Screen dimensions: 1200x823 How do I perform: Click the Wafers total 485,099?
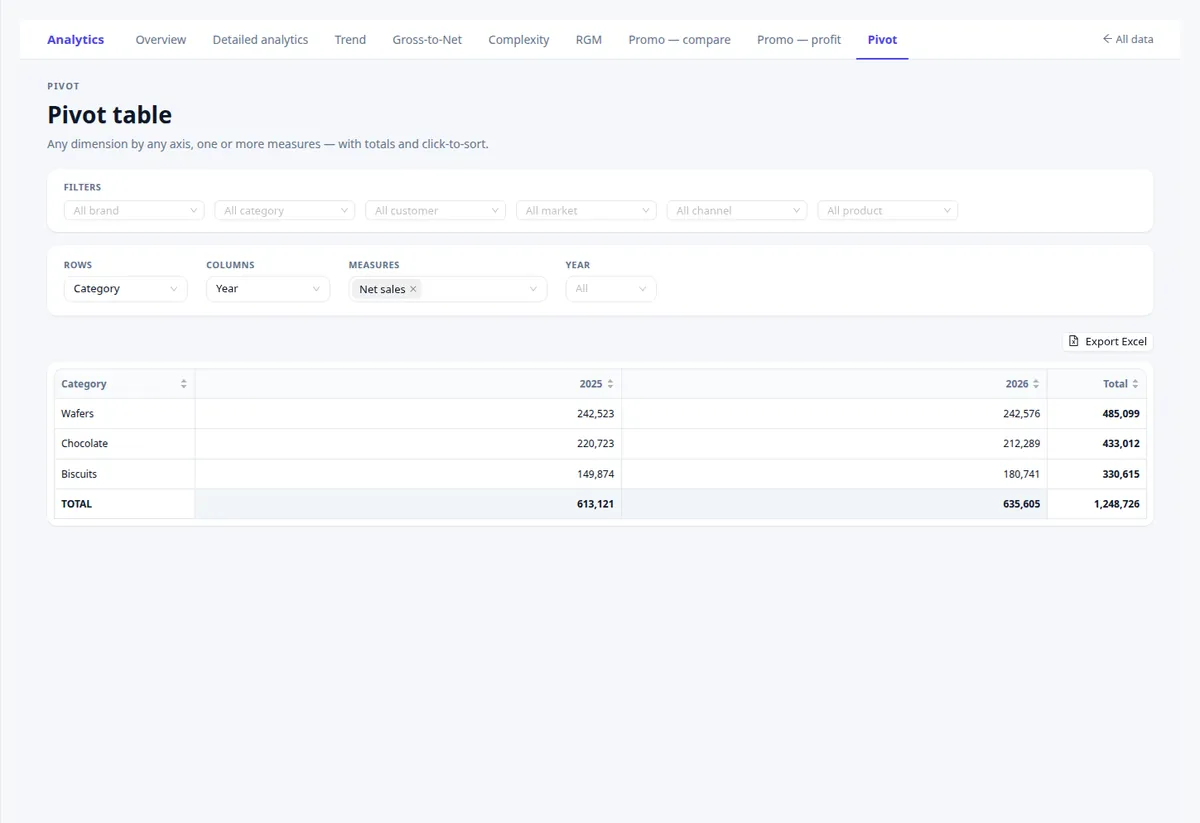point(1120,413)
